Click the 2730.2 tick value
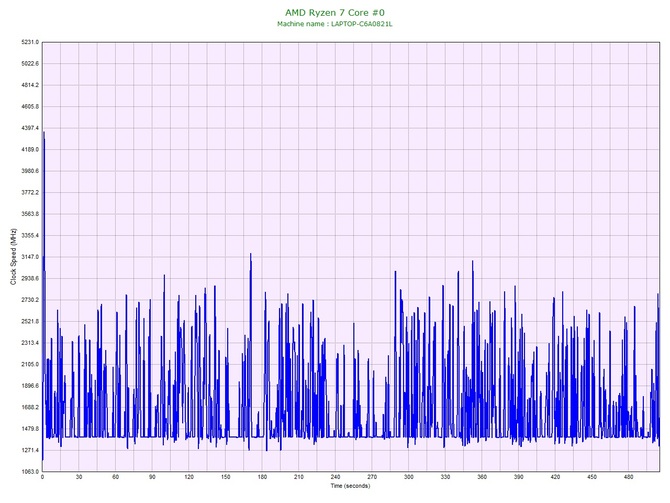670x503 pixels. click(30, 300)
